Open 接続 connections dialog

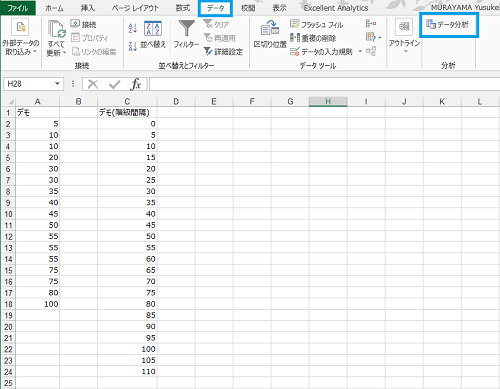pos(83,24)
